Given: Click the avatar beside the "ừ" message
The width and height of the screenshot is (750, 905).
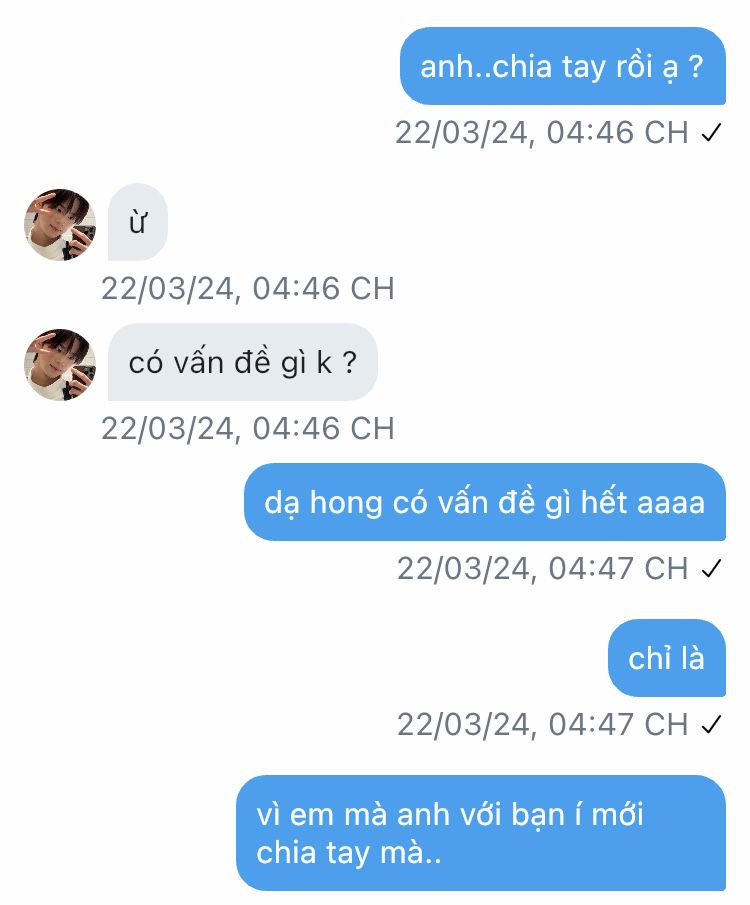Looking at the screenshot, I should point(60,224).
